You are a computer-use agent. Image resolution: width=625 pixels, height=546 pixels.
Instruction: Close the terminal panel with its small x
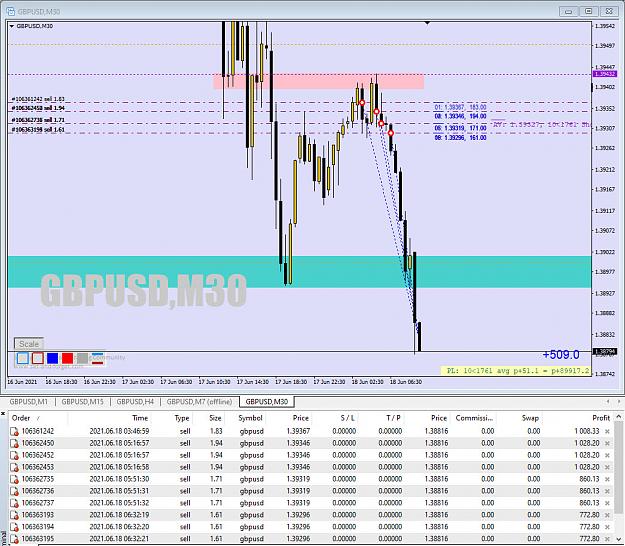(x=2, y=414)
